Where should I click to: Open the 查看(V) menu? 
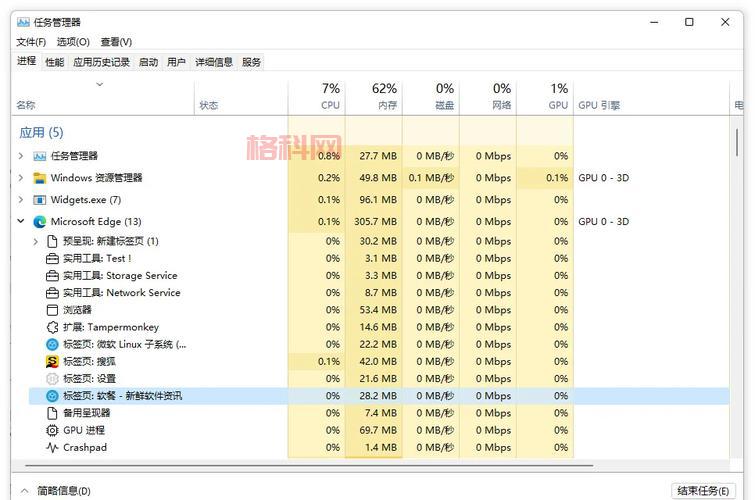[x=116, y=42]
